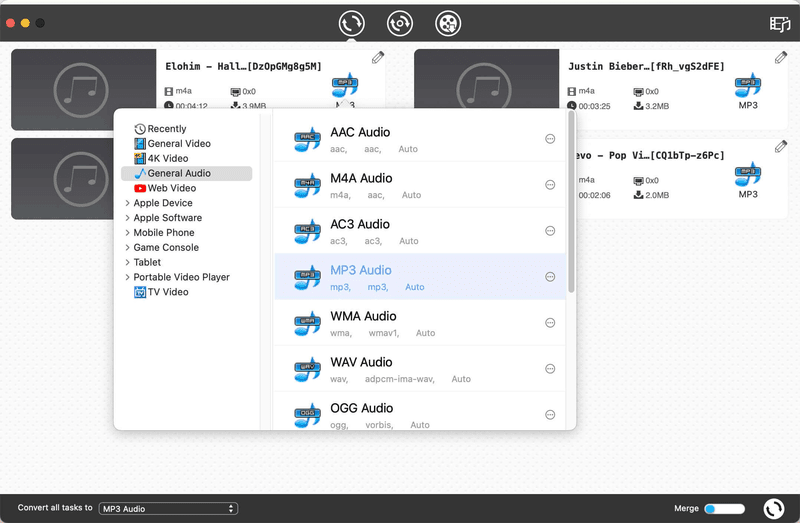Choose the OGG Audio format title

[362, 408]
